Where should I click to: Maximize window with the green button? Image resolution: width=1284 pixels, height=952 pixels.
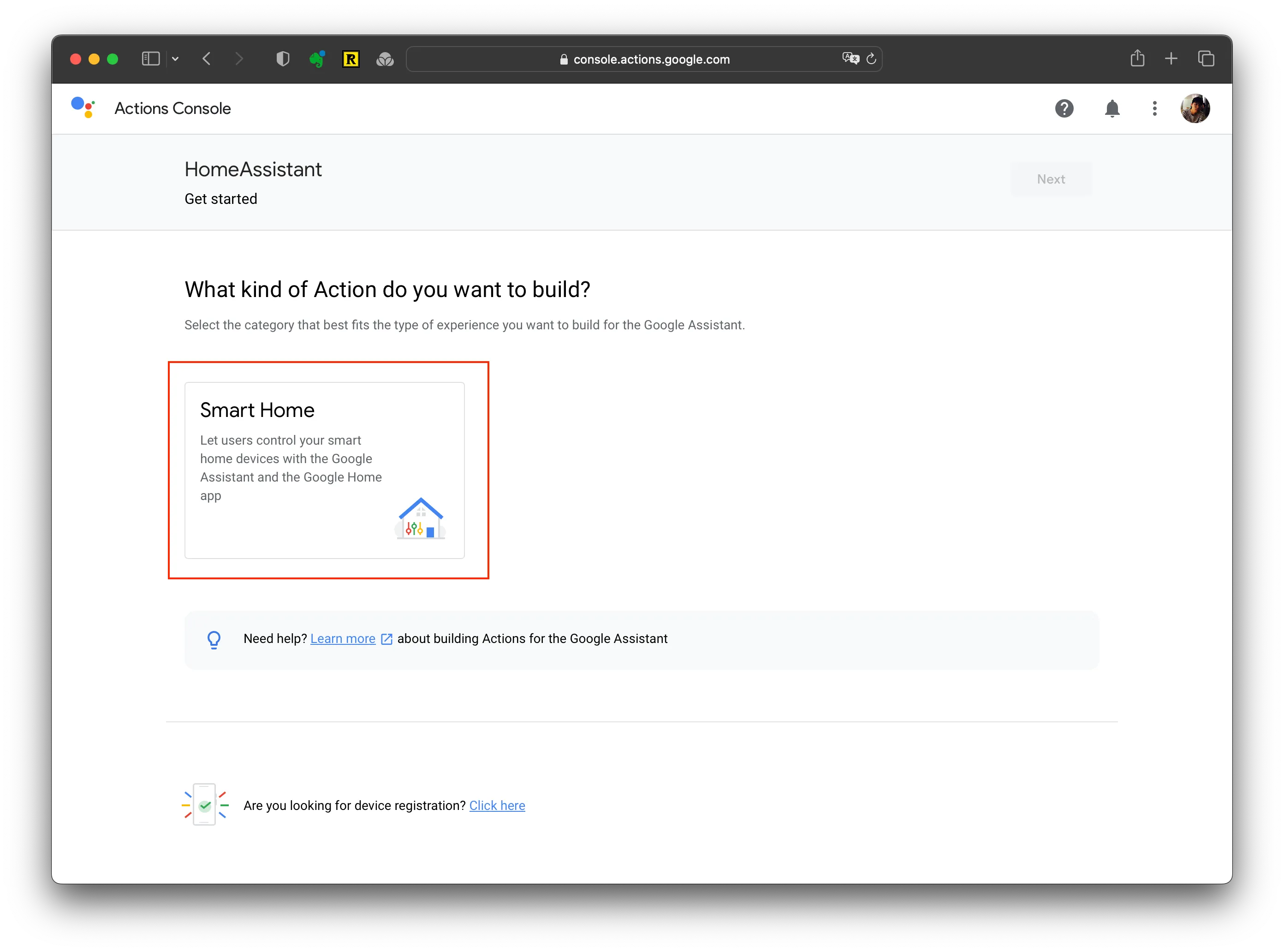coord(113,59)
